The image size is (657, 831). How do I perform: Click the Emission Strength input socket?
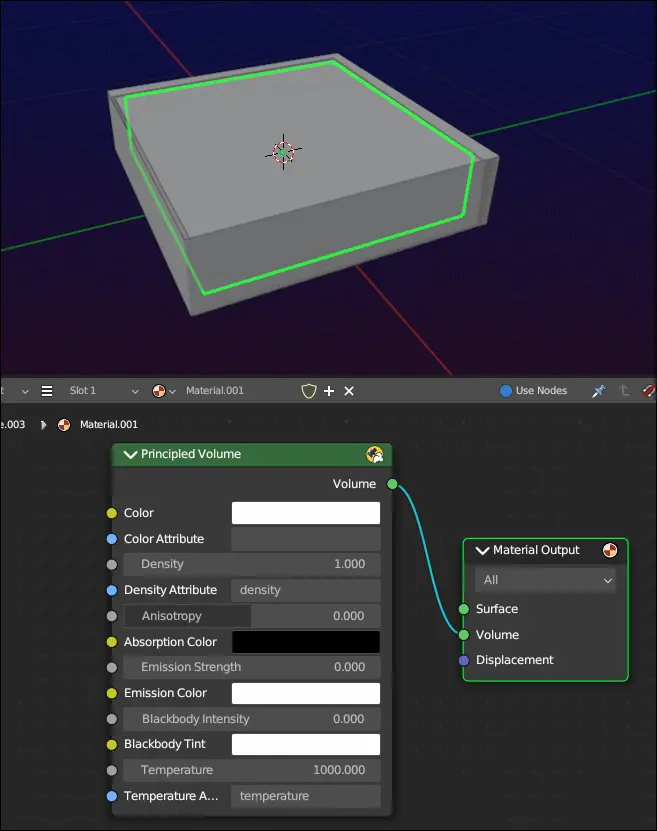tap(111, 667)
